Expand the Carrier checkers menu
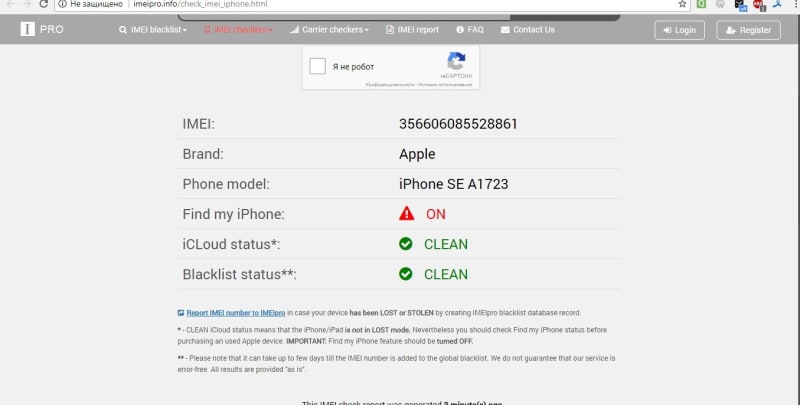The width and height of the screenshot is (800, 405). 329,30
